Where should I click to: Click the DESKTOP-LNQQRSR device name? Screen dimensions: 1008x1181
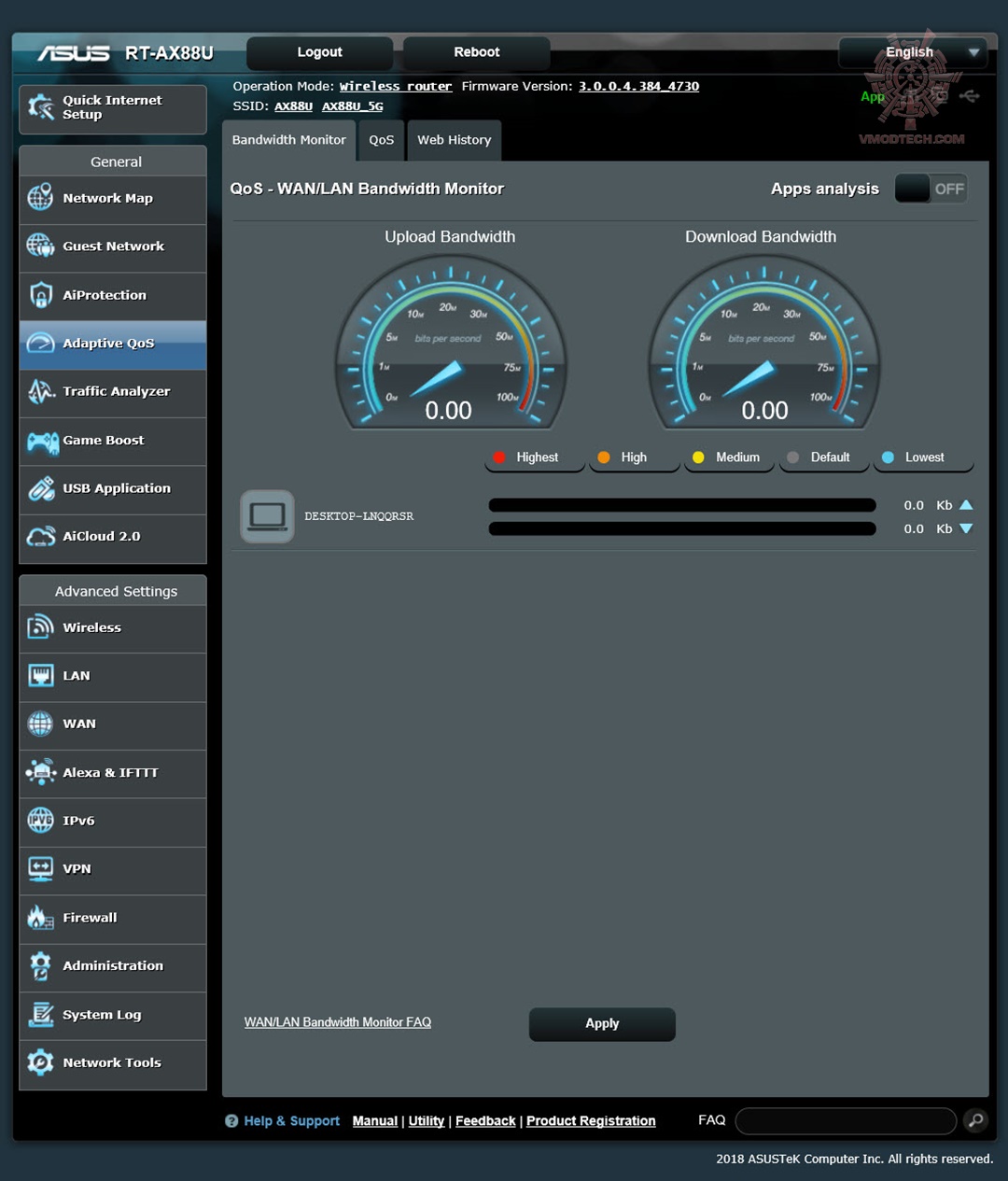click(359, 516)
